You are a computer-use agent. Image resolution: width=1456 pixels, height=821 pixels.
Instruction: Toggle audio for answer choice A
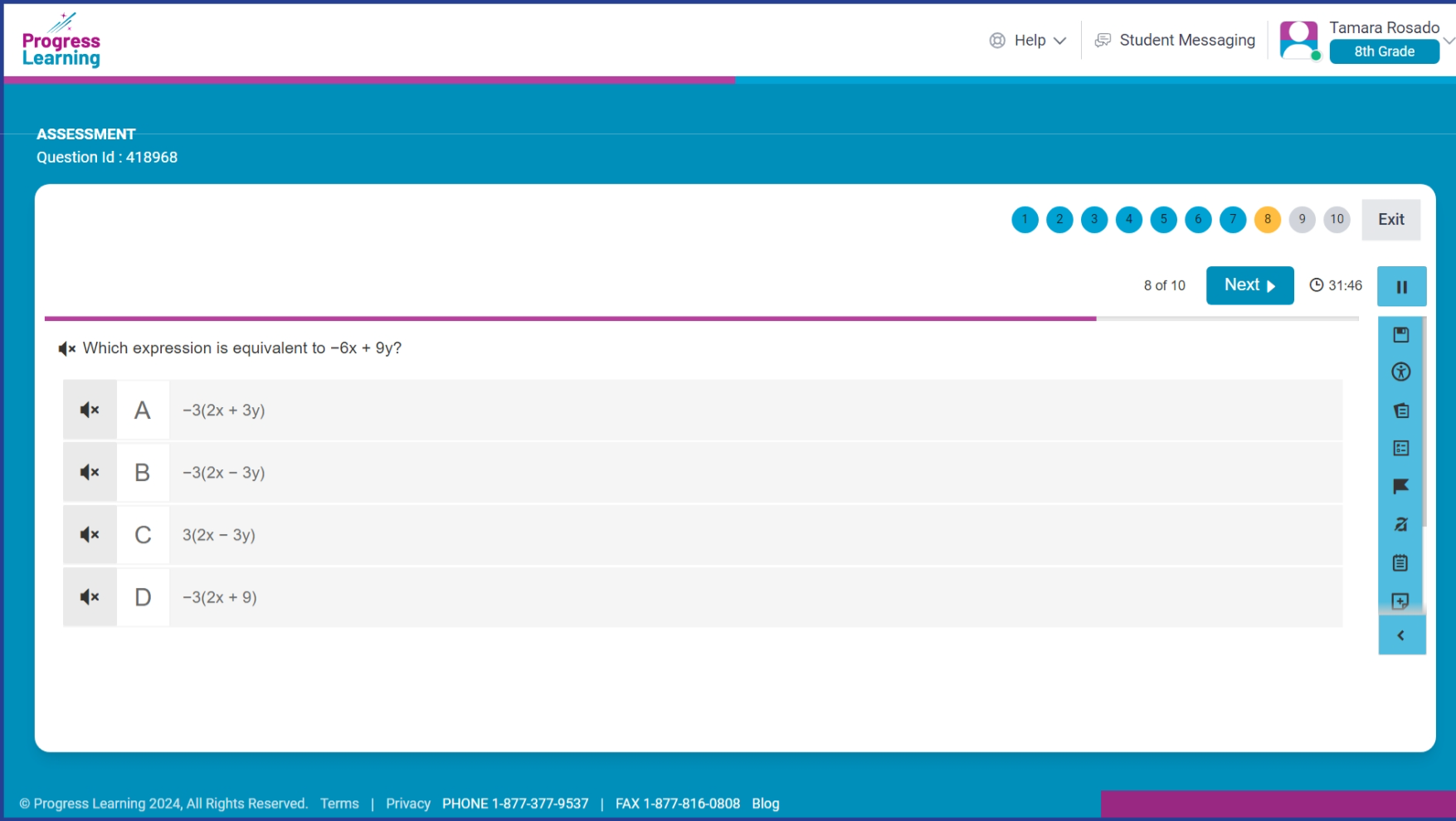click(90, 410)
